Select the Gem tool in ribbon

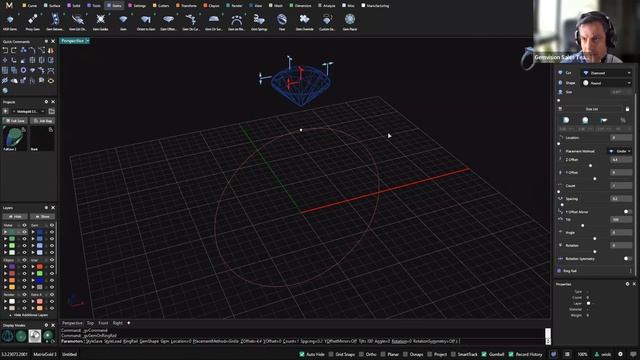(x=123, y=21)
